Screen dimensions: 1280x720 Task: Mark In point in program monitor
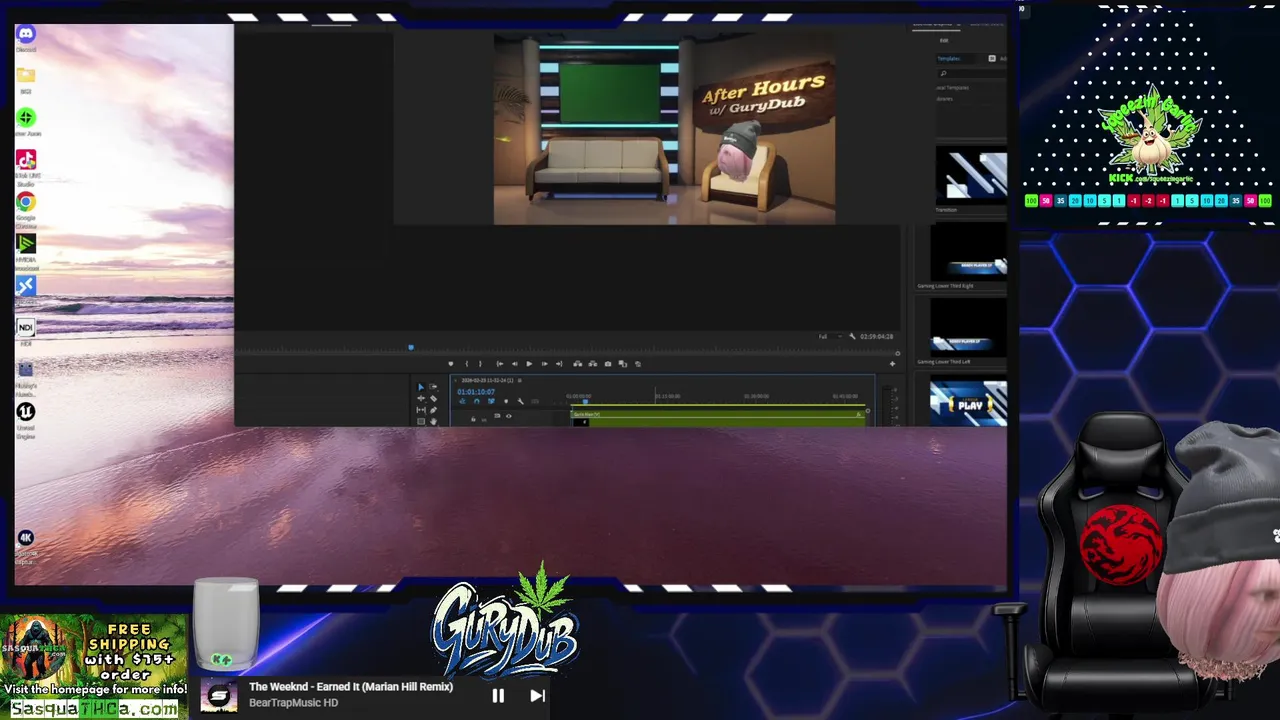(467, 364)
